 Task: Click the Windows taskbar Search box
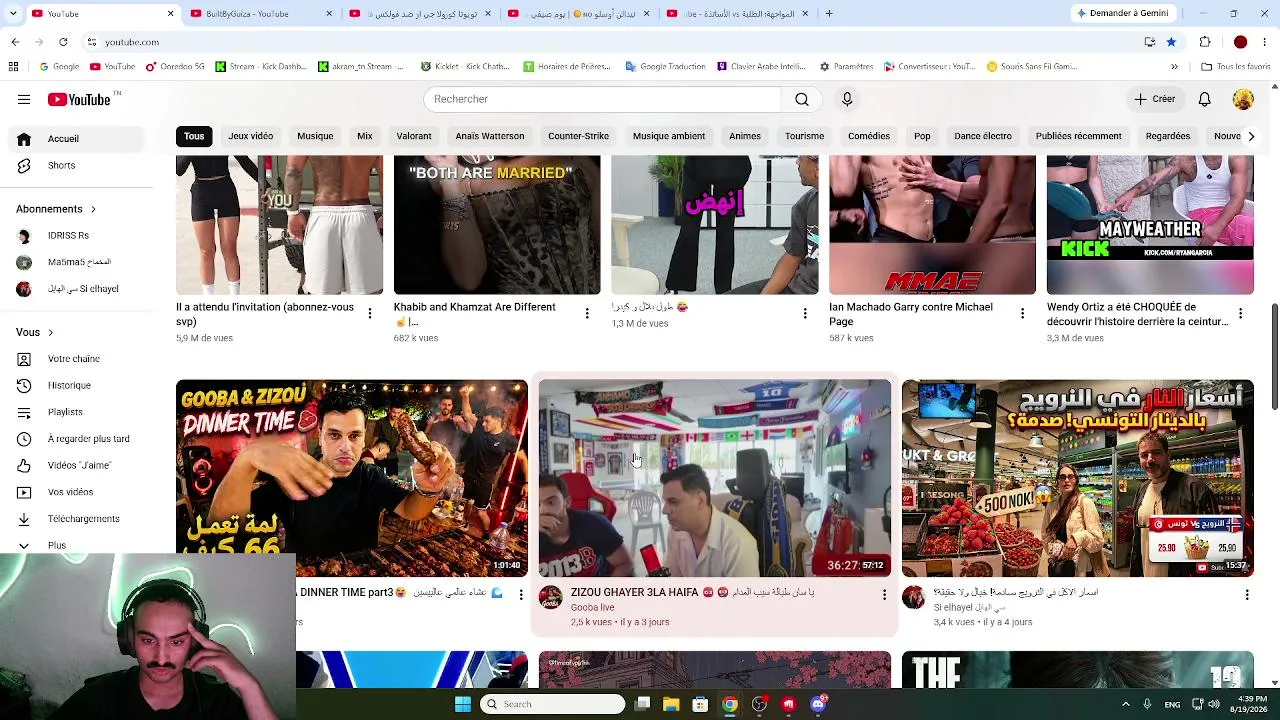point(554,704)
